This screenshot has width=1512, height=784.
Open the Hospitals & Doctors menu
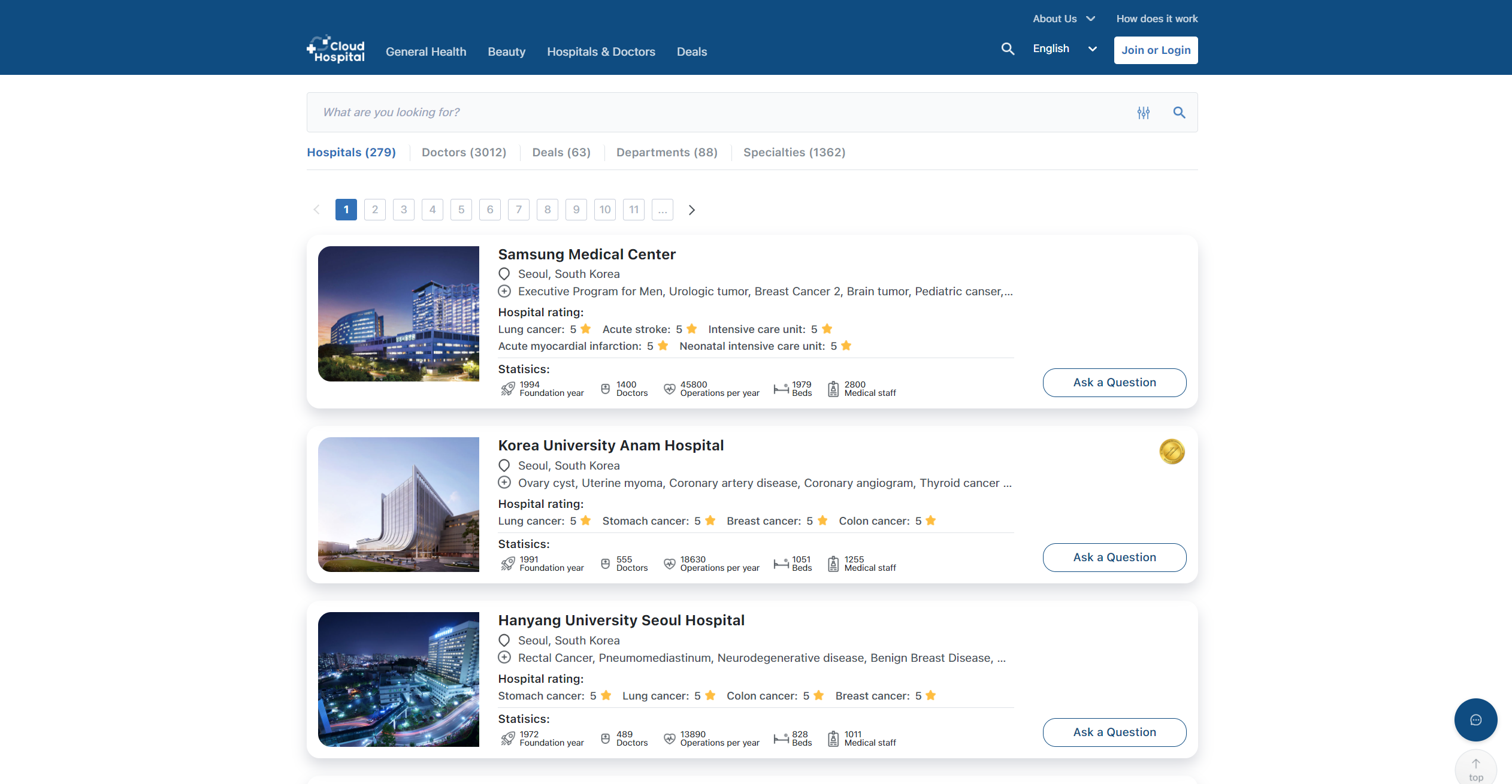click(601, 52)
